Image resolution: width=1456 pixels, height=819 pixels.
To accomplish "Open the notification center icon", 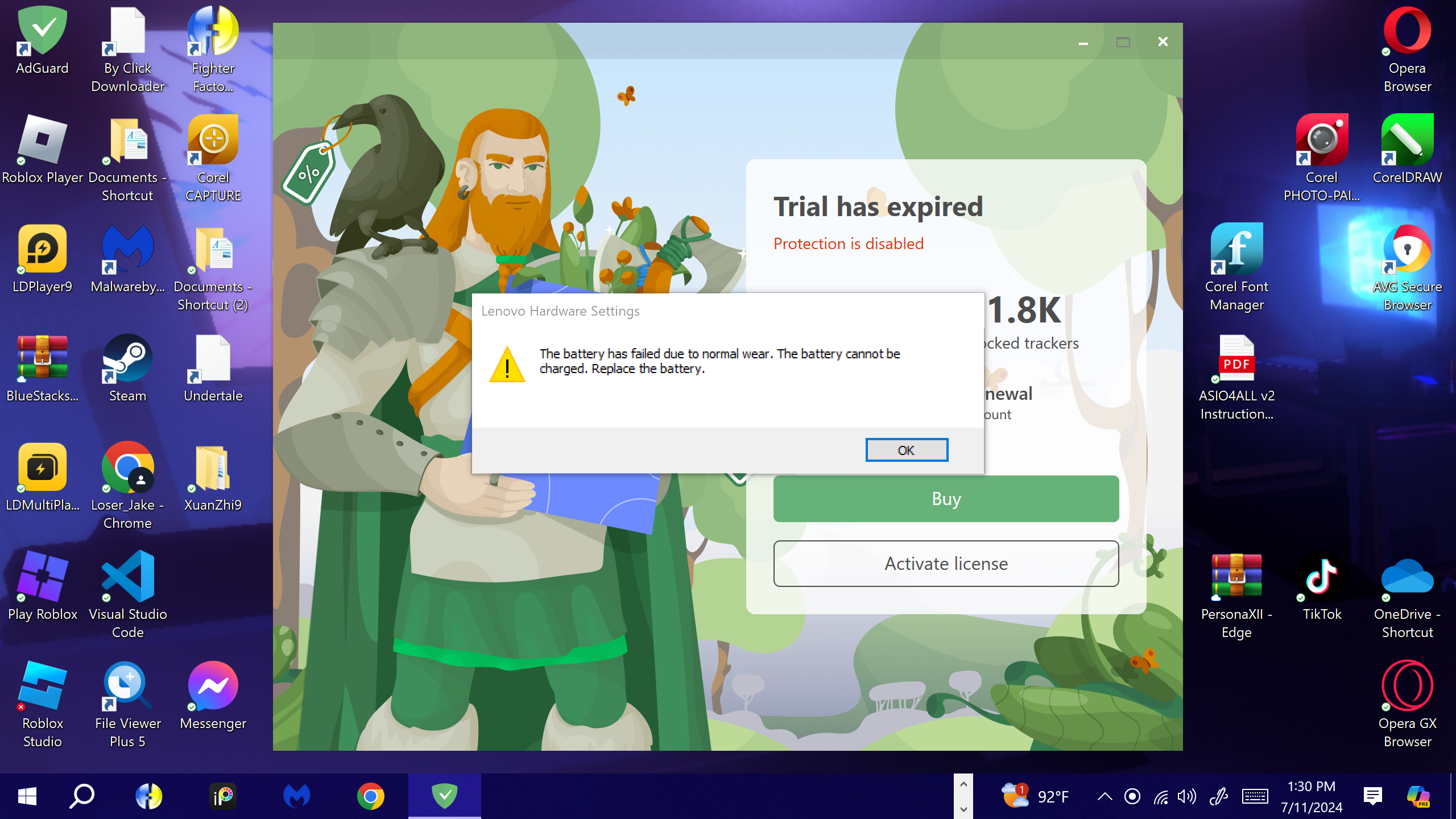I will (1372, 796).
